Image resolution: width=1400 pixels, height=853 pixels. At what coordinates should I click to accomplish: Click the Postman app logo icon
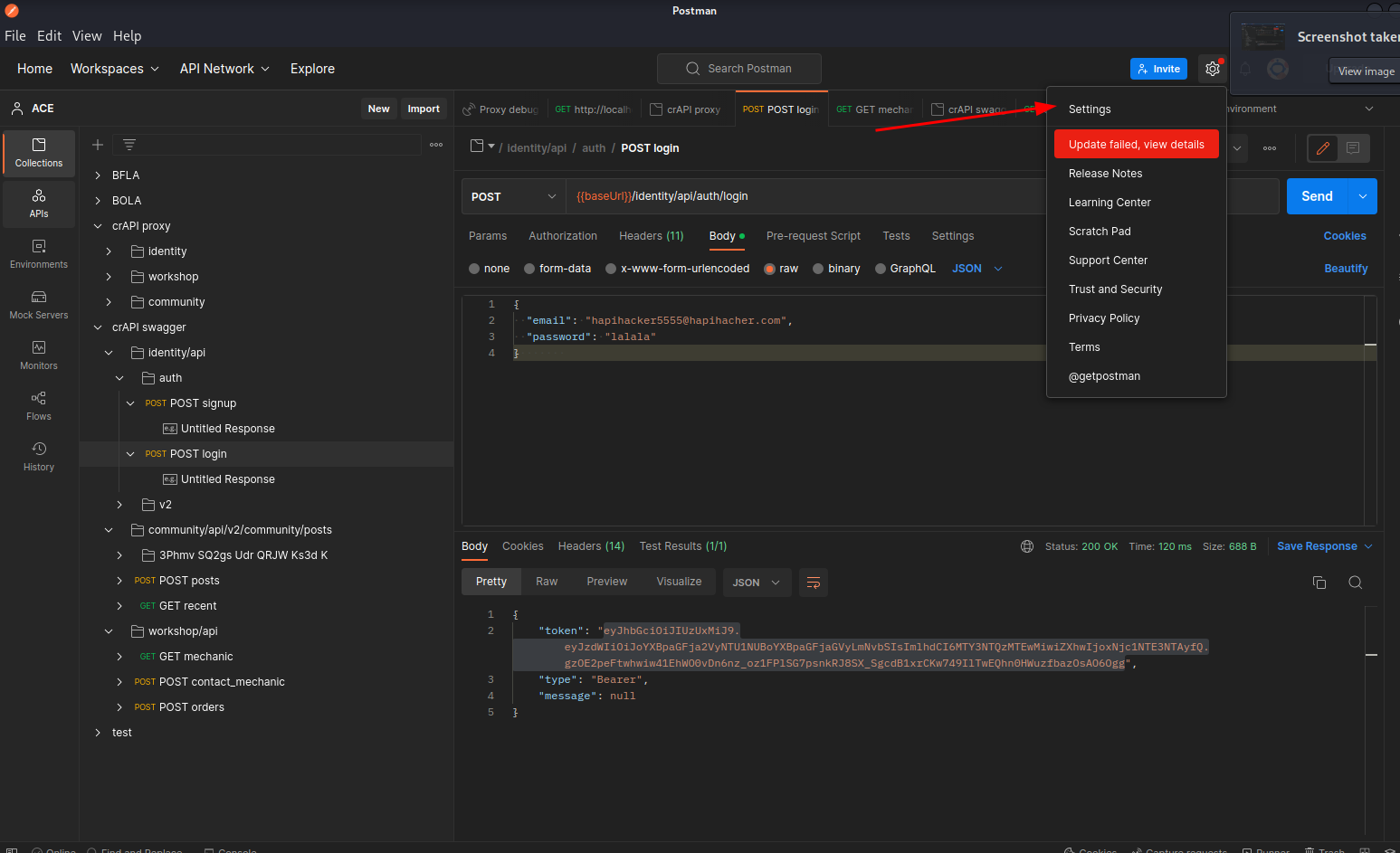pyautogui.click(x=12, y=11)
